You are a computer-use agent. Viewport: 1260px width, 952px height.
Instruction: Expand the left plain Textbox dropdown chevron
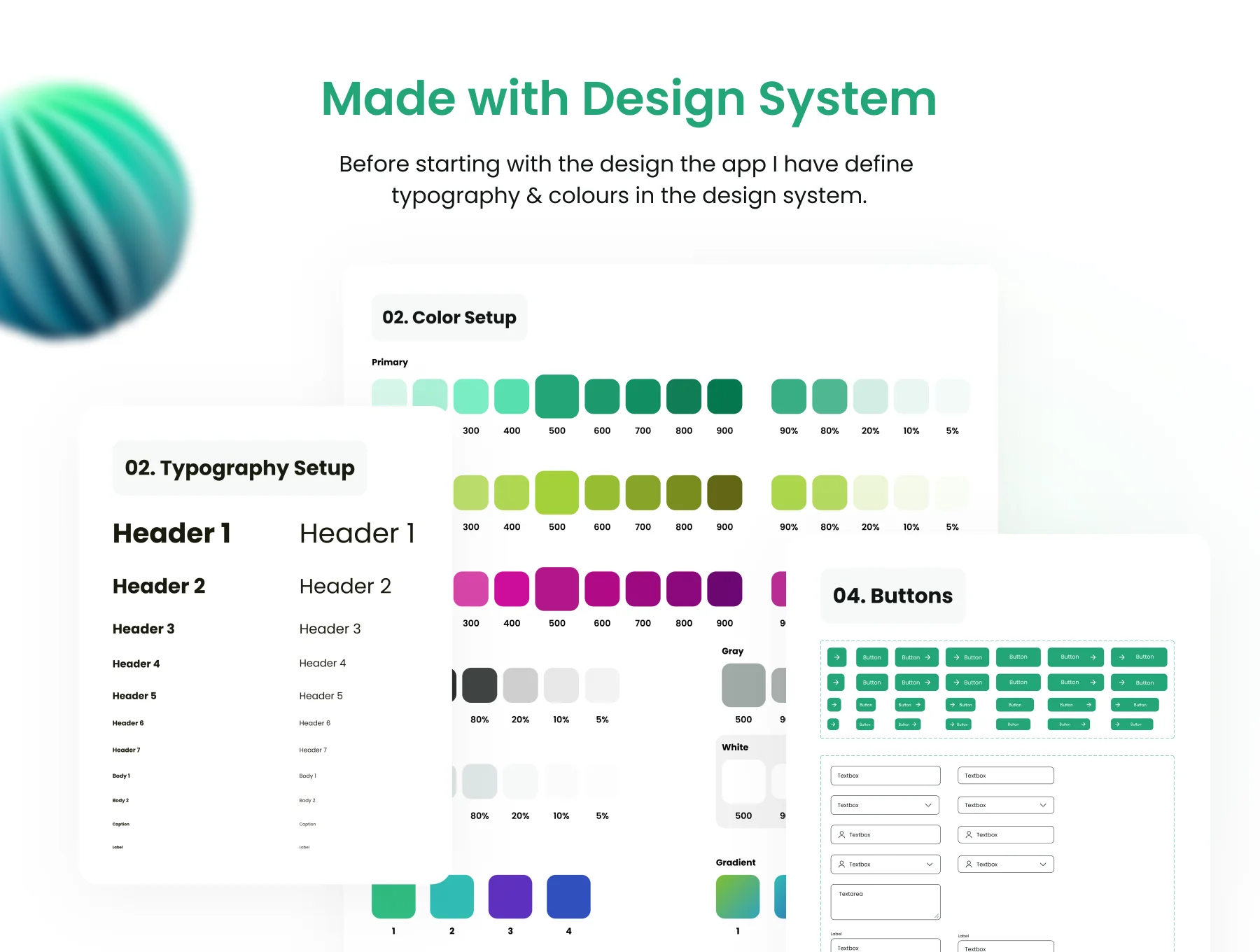tap(928, 805)
